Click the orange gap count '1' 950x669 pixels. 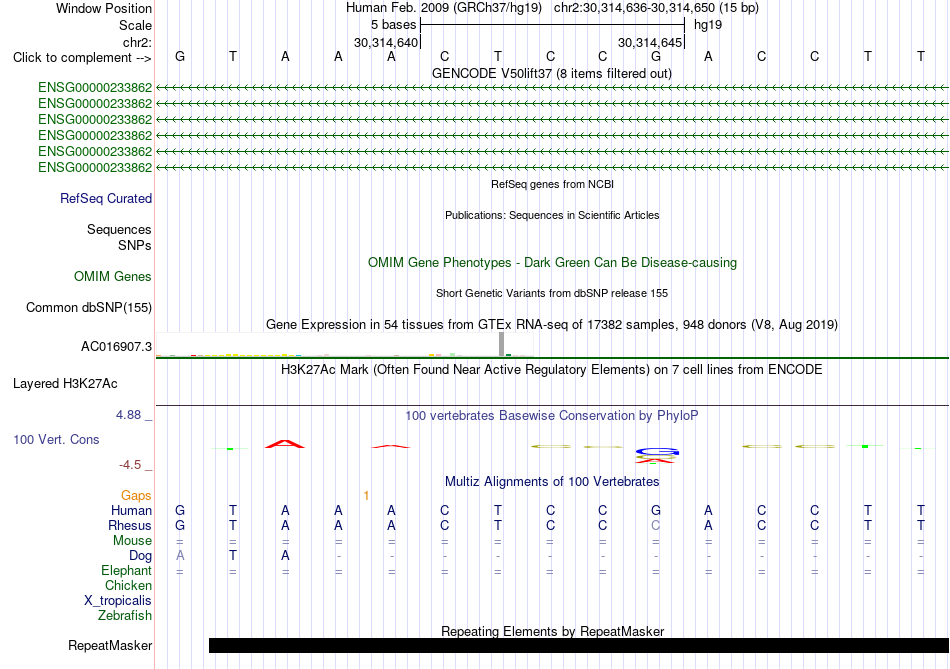[366, 496]
